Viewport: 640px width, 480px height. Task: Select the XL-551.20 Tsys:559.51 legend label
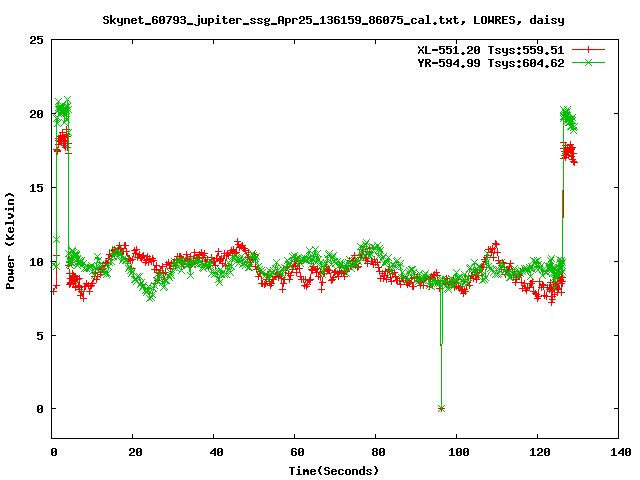click(x=490, y=50)
